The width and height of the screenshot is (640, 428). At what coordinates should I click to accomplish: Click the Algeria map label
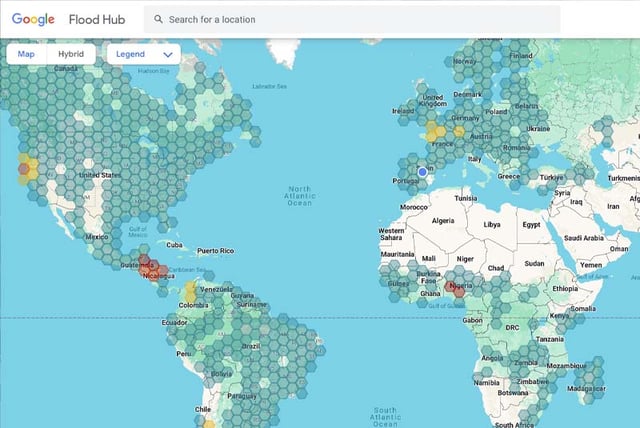(443, 221)
